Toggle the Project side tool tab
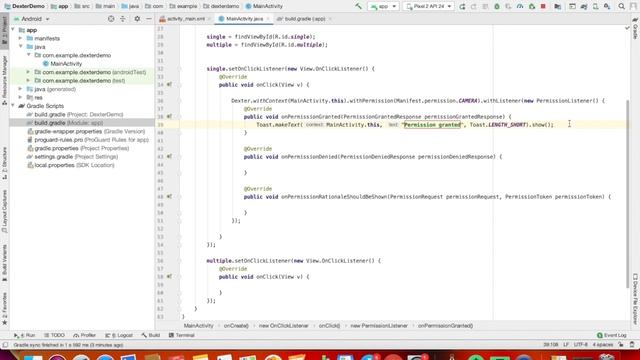The image size is (640, 360). (4, 31)
